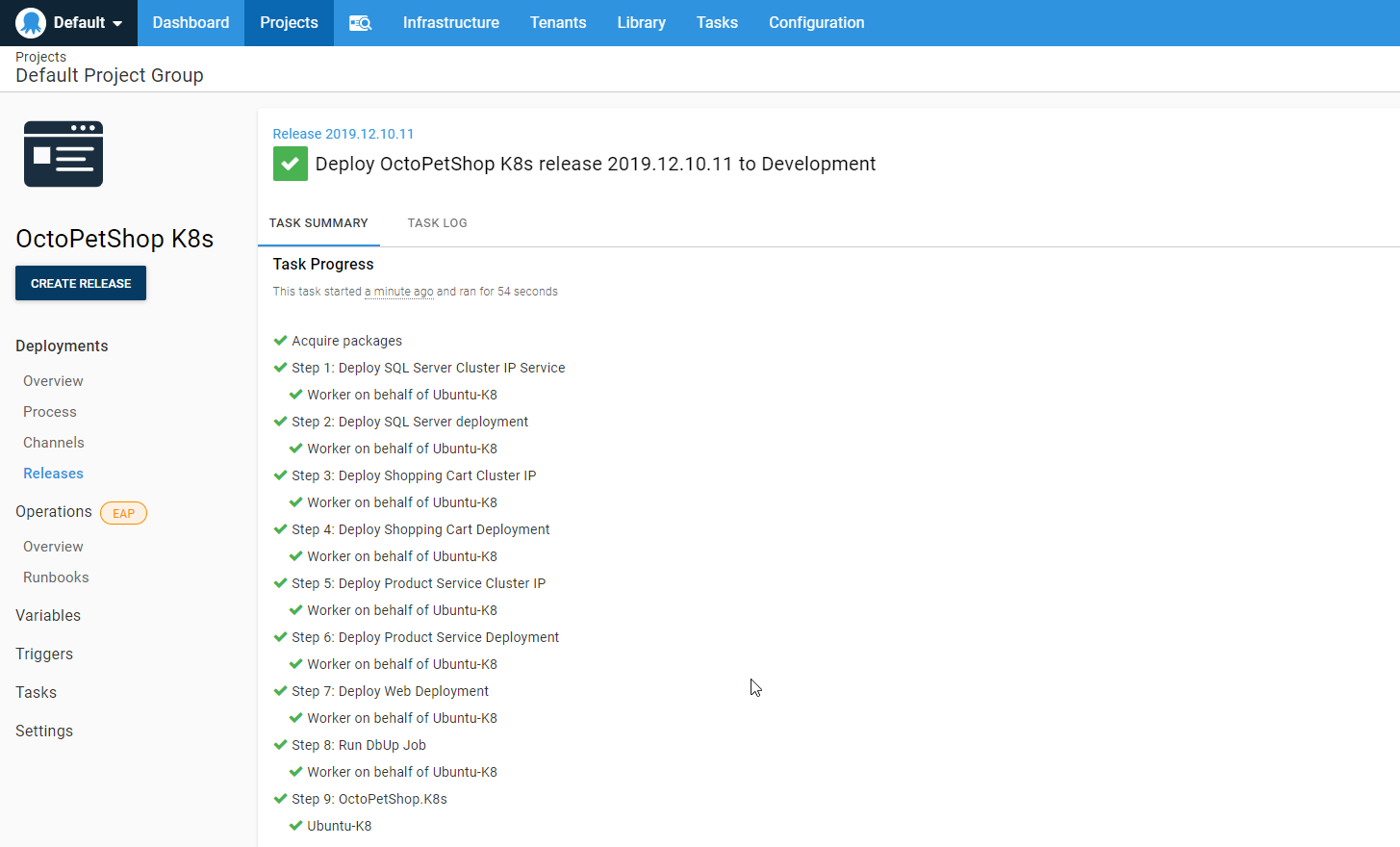The image size is (1400, 847).
Task: Click the OctoPetShop K8s project logo
Action: 64,154
